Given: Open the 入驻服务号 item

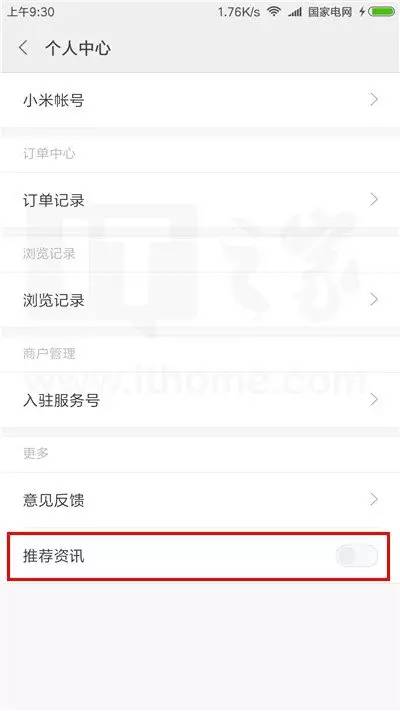Looking at the screenshot, I should [x=200, y=400].
